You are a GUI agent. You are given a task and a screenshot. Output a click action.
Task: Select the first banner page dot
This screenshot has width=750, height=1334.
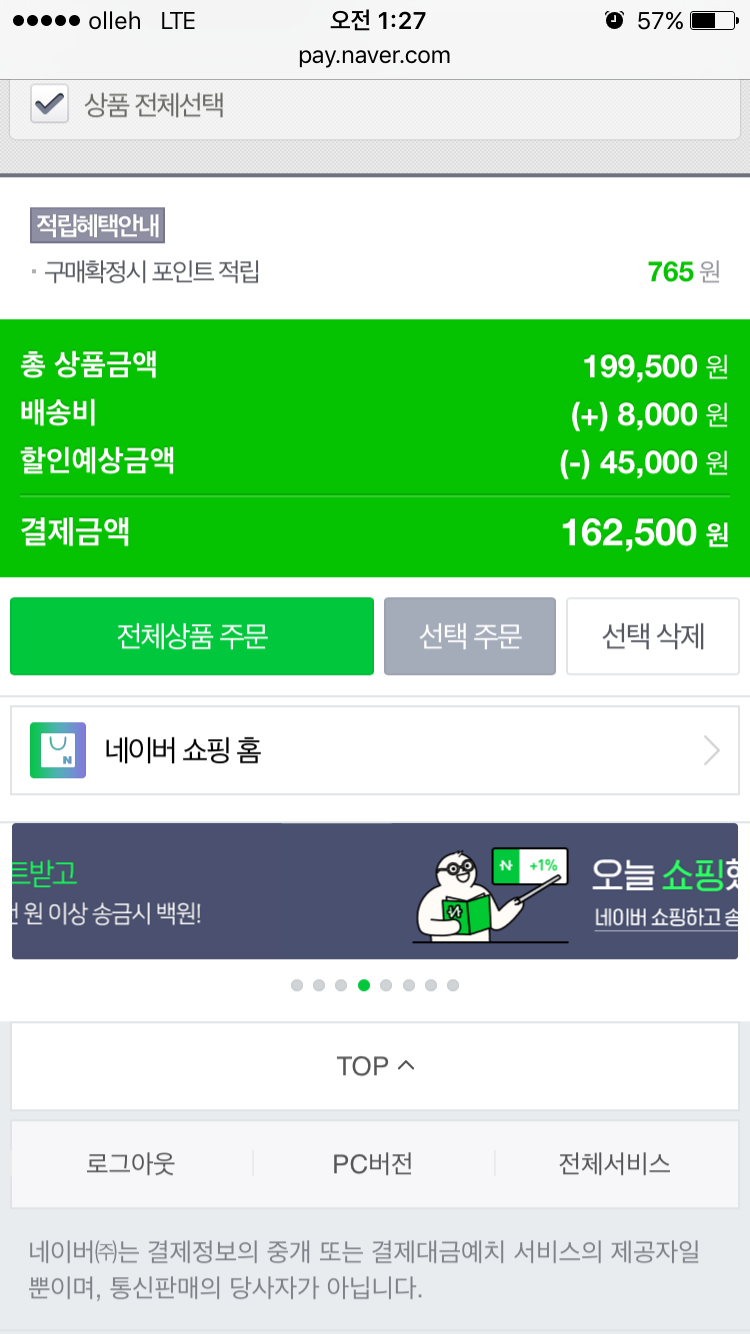click(x=297, y=985)
